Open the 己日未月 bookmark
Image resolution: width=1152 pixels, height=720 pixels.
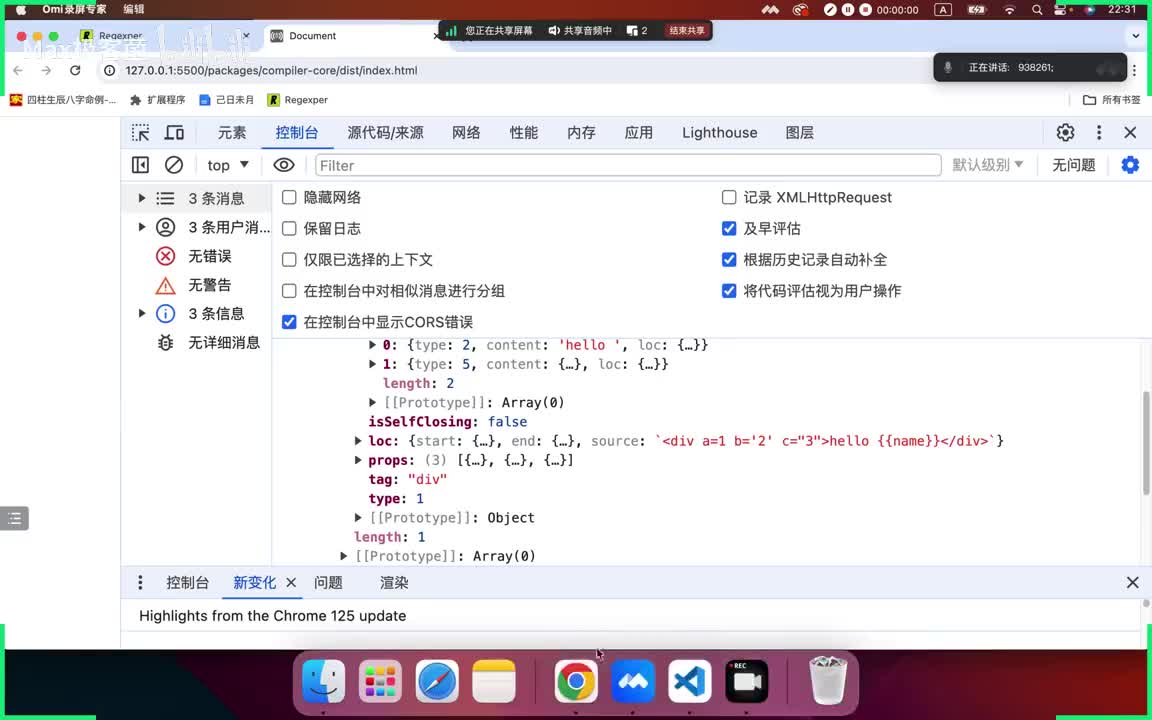point(227,100)
